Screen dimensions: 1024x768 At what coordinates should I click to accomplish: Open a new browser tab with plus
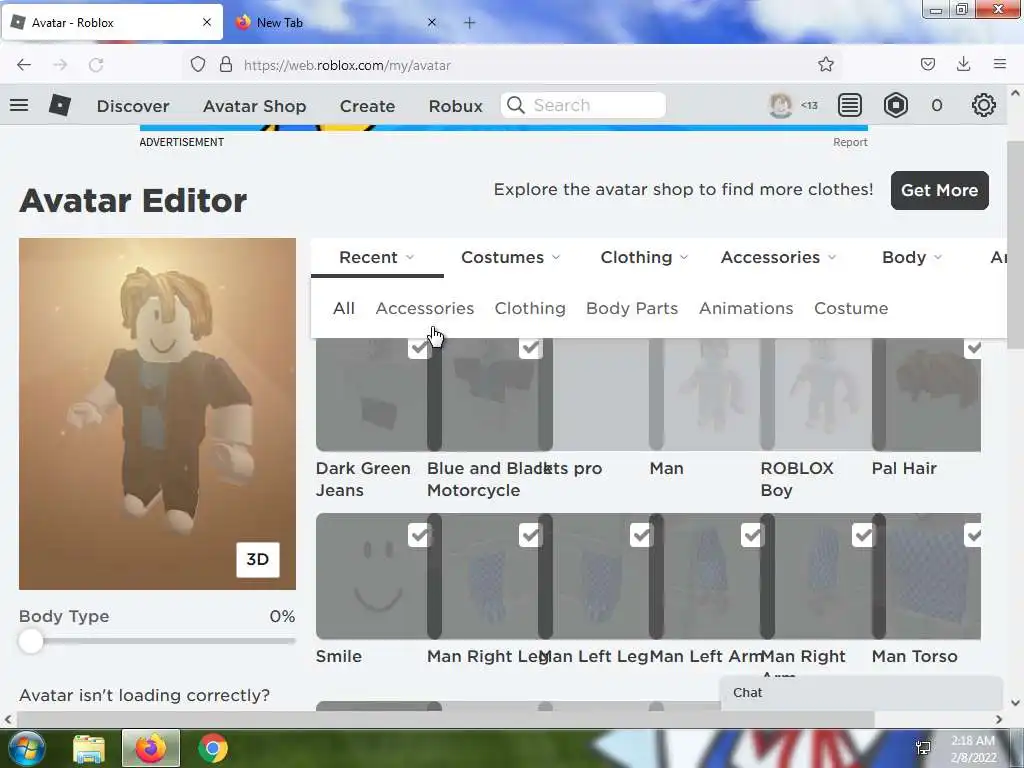pyautogui.click(x=470, y=23)
